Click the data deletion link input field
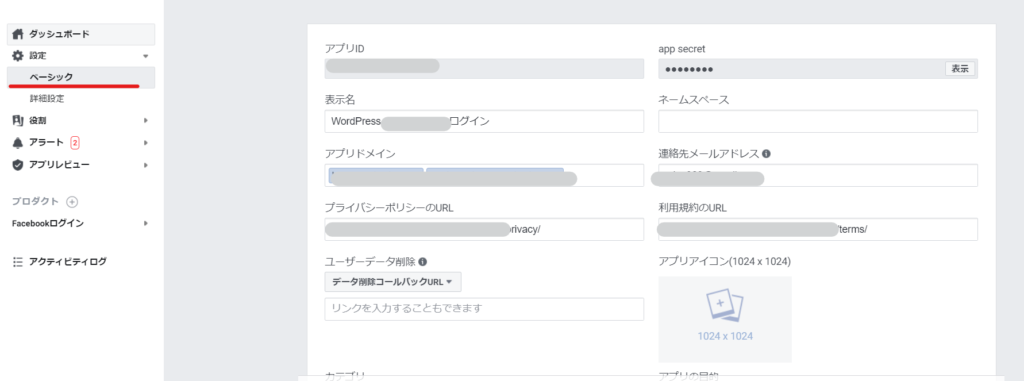 tap(484, 309)
